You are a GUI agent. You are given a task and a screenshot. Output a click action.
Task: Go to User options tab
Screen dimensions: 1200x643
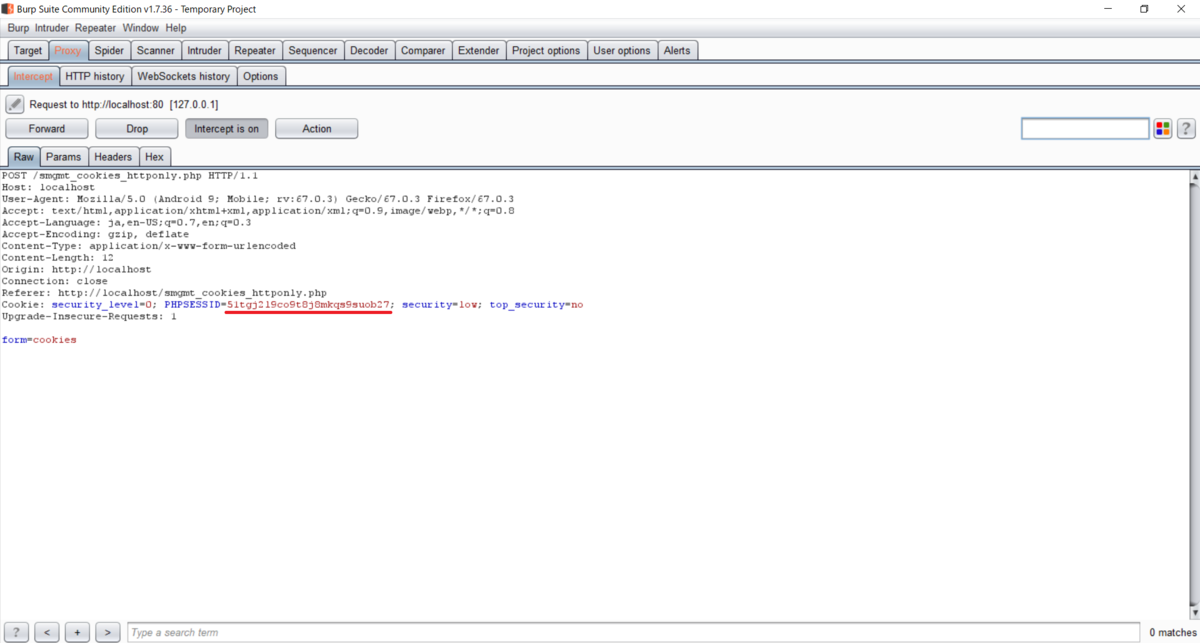click(x=622, y=50)
